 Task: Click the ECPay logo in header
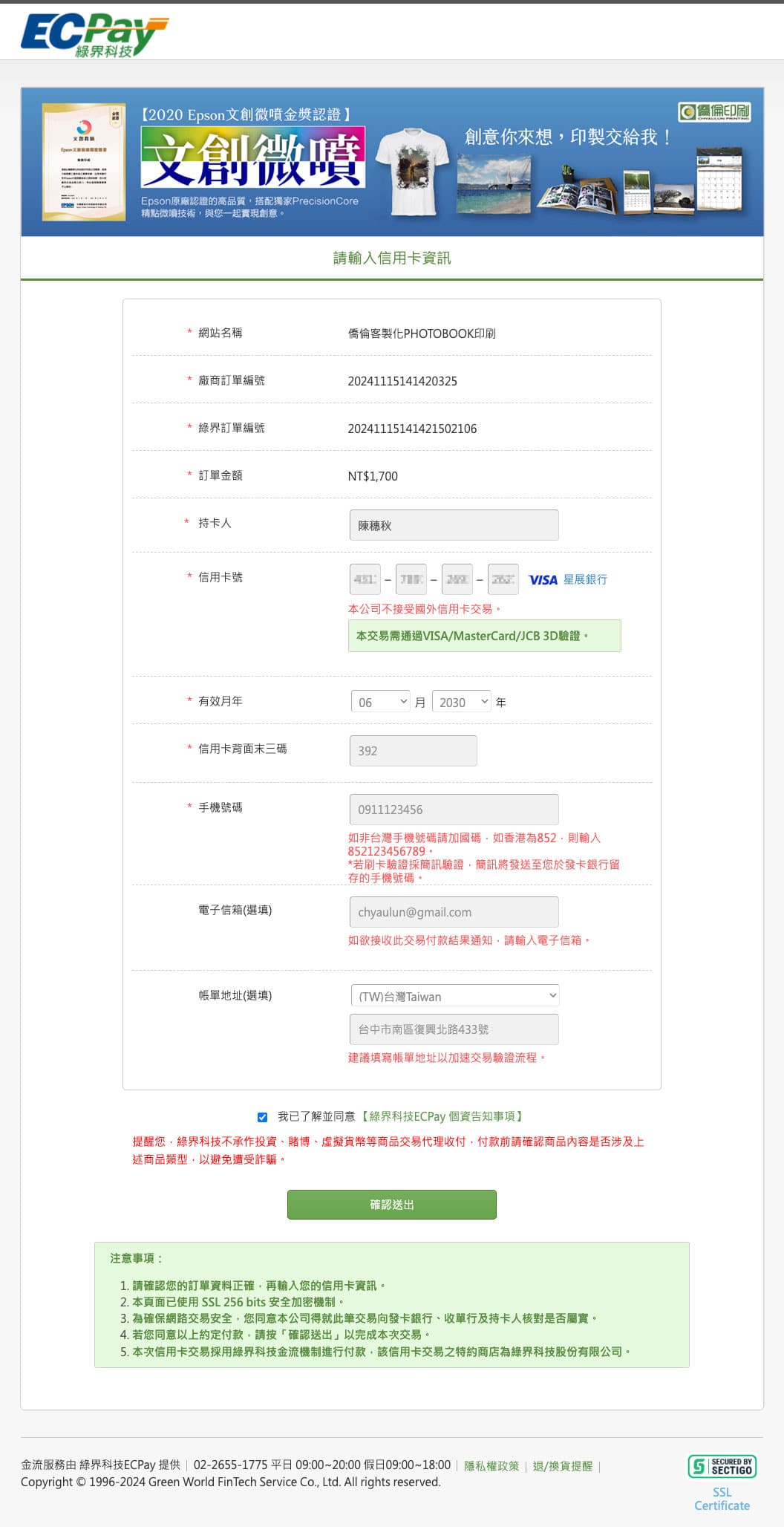tap(94, 35)
